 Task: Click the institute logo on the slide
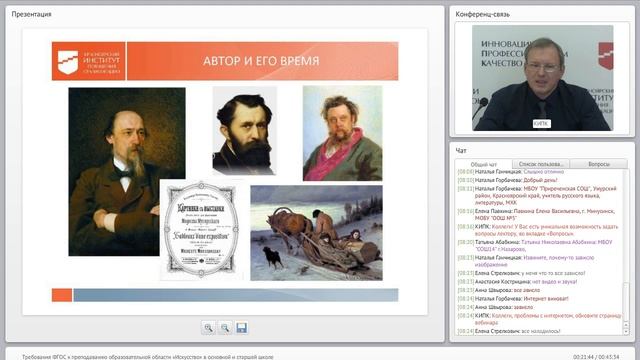pyautogui.click(x=89, y=61)
